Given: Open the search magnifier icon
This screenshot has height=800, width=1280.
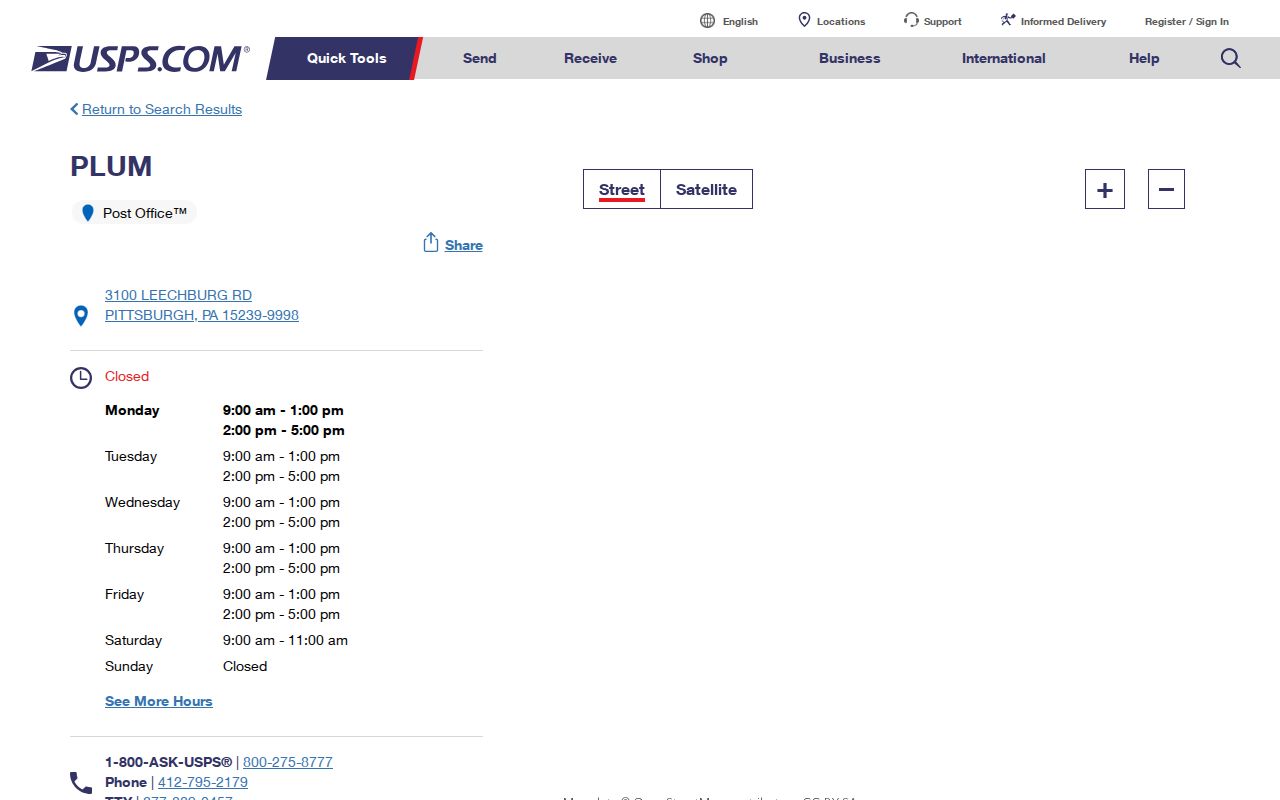Looking at the screenshot, I should pos(1231,58).
